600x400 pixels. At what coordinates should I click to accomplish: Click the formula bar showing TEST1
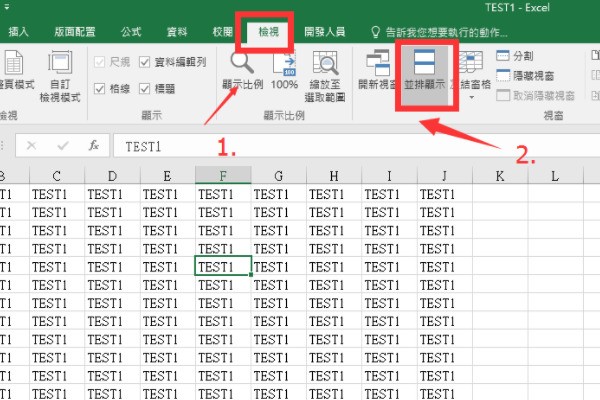click(357, 146)
